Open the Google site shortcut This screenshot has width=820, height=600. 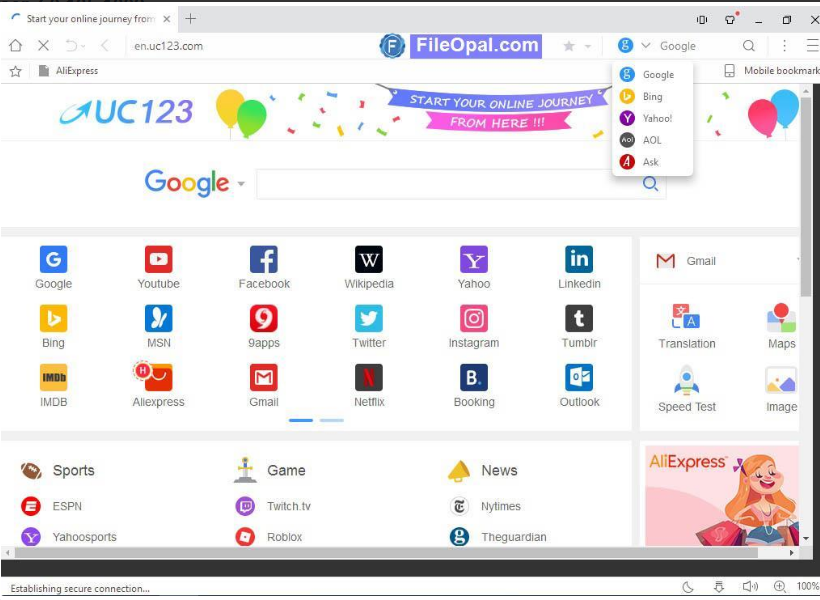[x=53, y=268]
